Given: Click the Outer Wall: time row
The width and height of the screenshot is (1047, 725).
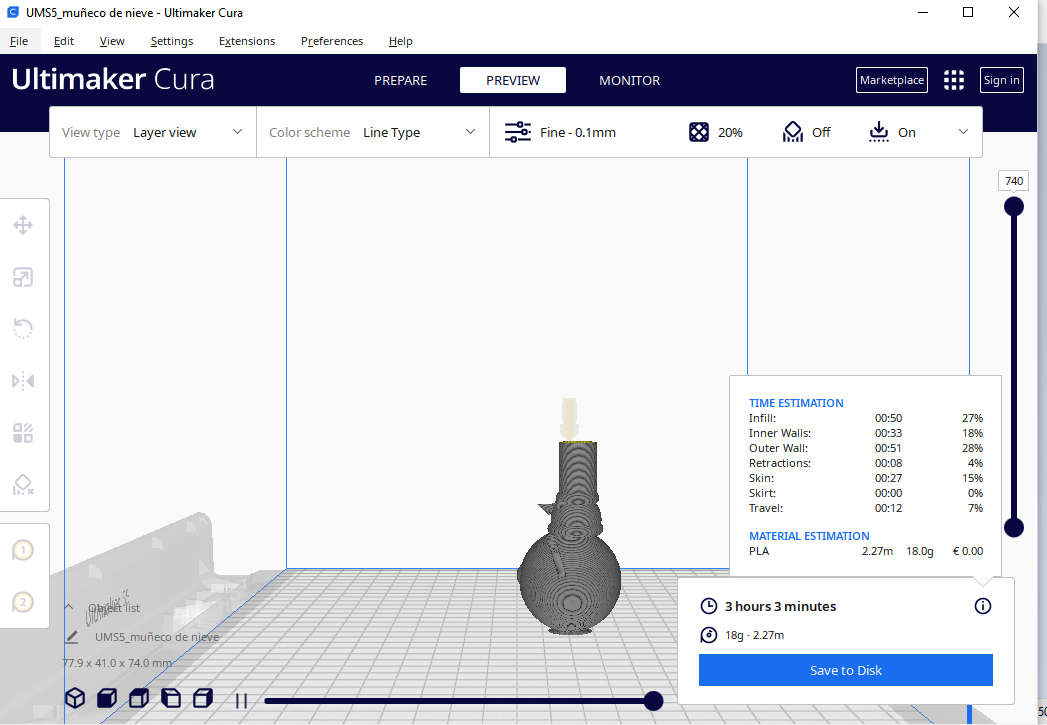Looking at the screenshot, I should coord(865,448).
